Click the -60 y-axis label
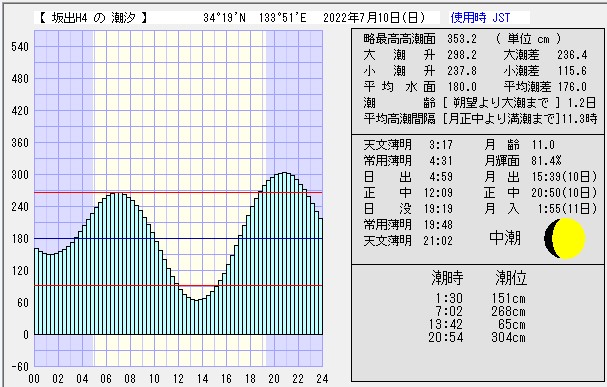This screenshot has height=387, width=607. point(19,366)
